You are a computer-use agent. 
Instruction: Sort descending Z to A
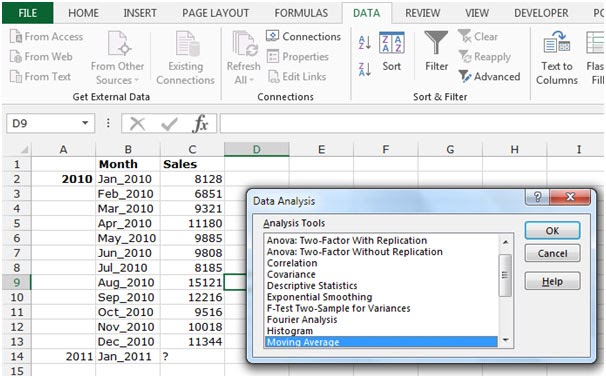click(x=365, y=69)
